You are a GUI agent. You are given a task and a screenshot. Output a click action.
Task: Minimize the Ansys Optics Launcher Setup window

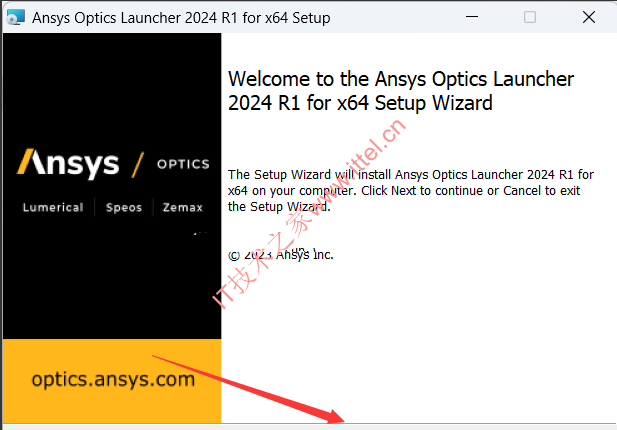point(472,17)
